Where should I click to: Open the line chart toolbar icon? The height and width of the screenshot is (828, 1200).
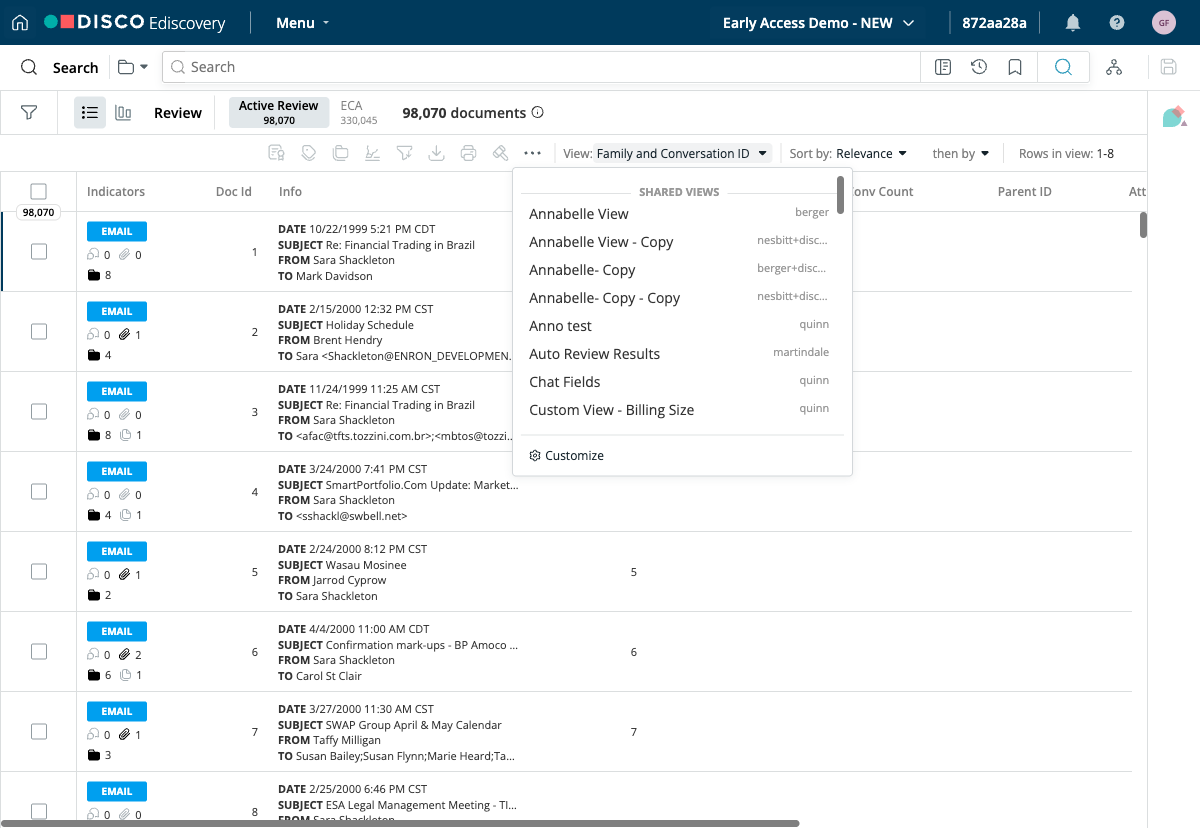(x=372, y=153)
